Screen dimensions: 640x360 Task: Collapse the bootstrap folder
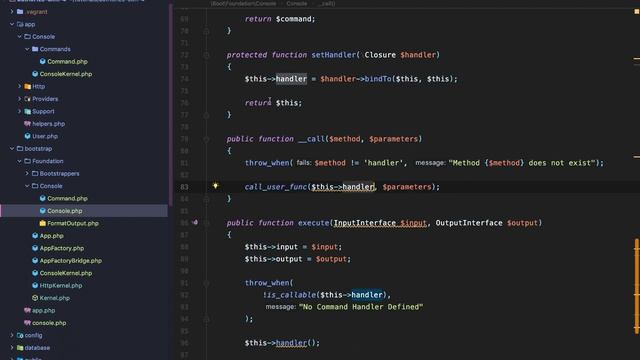(12, 149)
